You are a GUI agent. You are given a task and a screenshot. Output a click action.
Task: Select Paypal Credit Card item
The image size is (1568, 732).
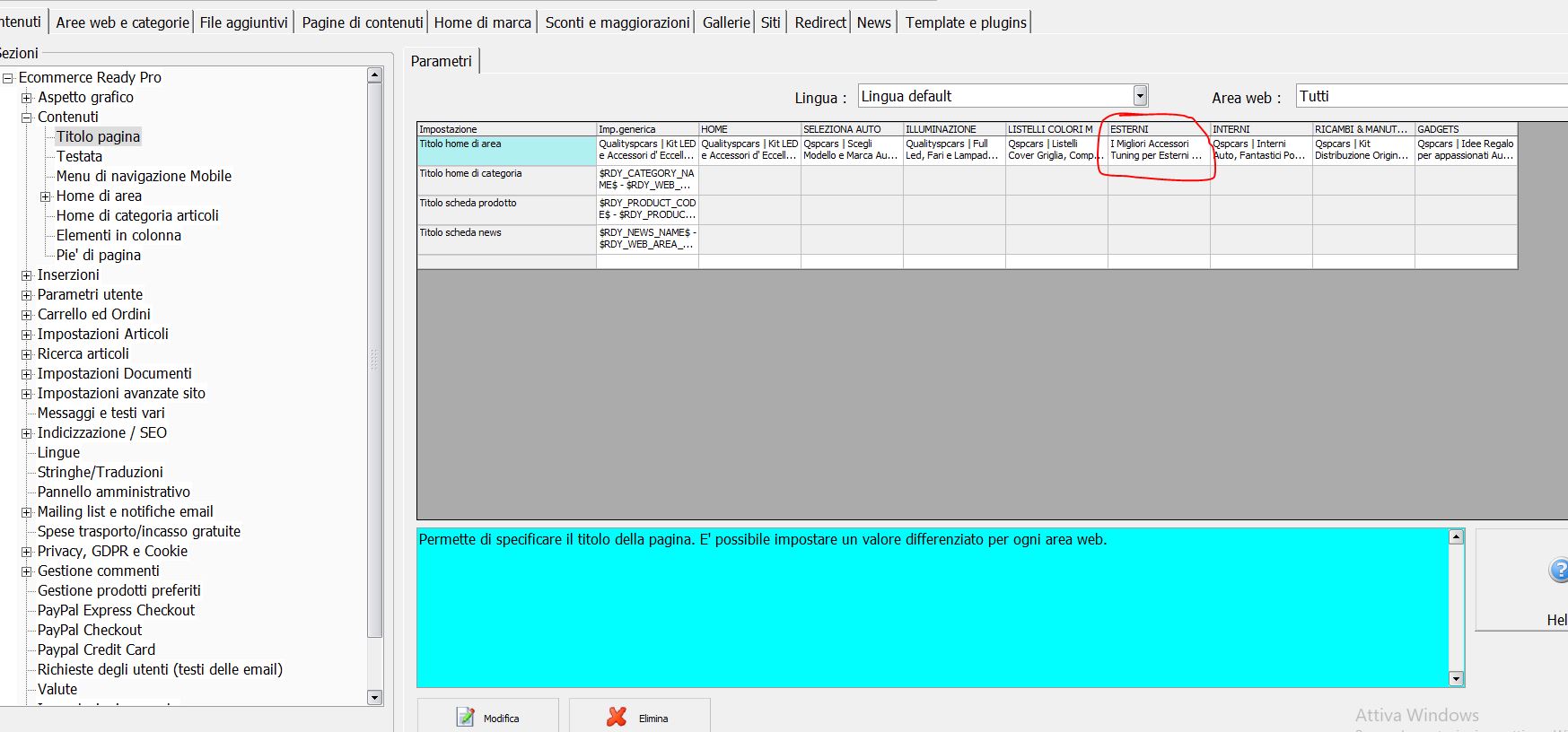[x=96, y=649]
